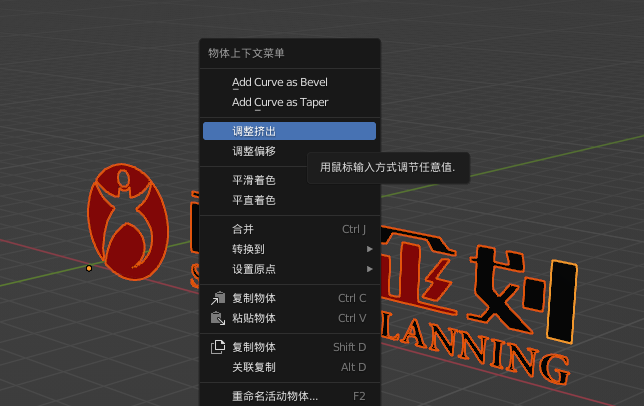644x406 pixels.
Task: Click the 物体上下文菜单 menu header
Action: (x=246, y=53)
